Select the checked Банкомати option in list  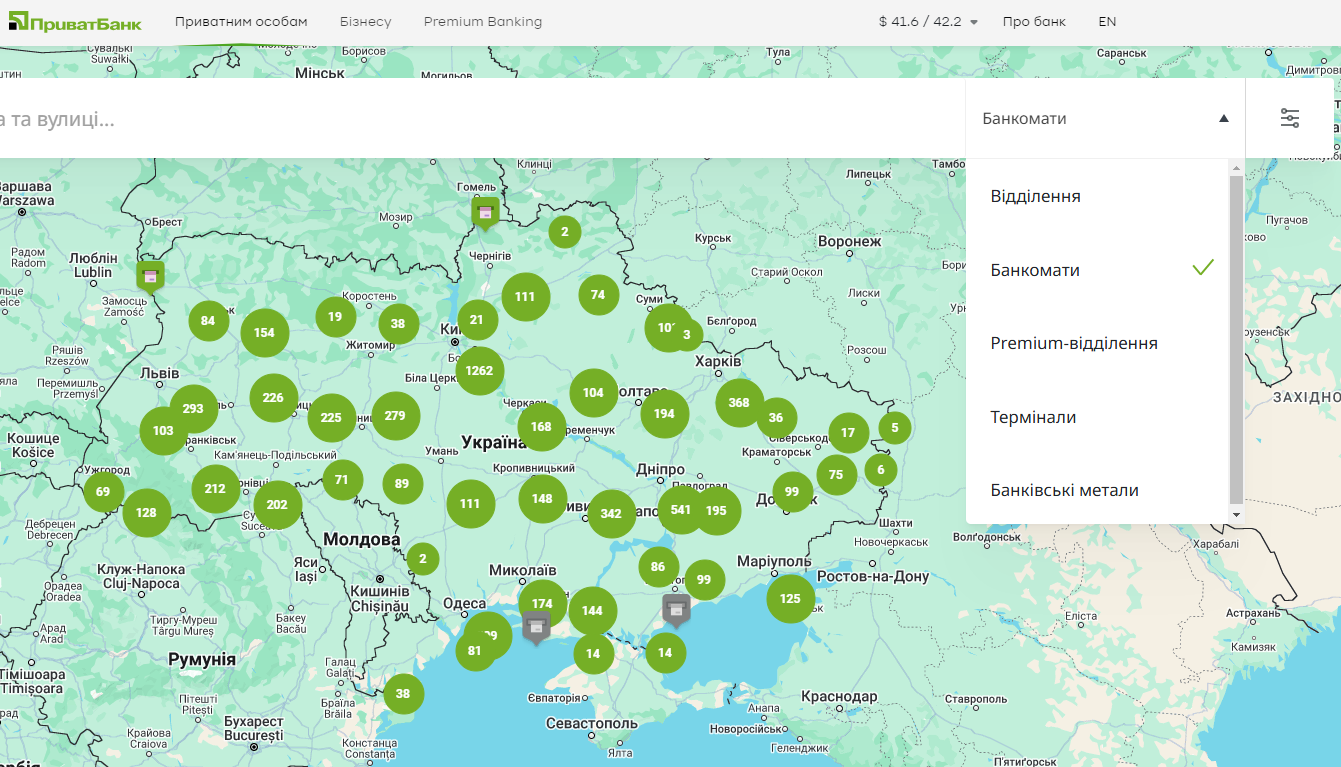coord(1035,270)
